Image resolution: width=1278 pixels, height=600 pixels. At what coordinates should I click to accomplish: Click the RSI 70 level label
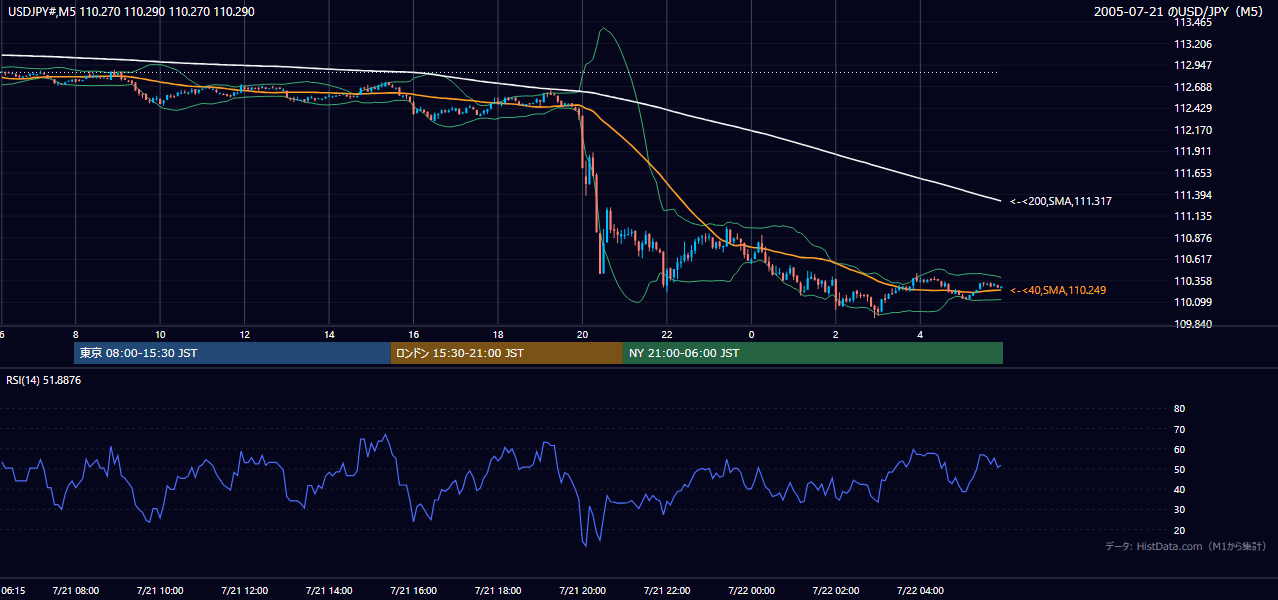[1179, 429]
